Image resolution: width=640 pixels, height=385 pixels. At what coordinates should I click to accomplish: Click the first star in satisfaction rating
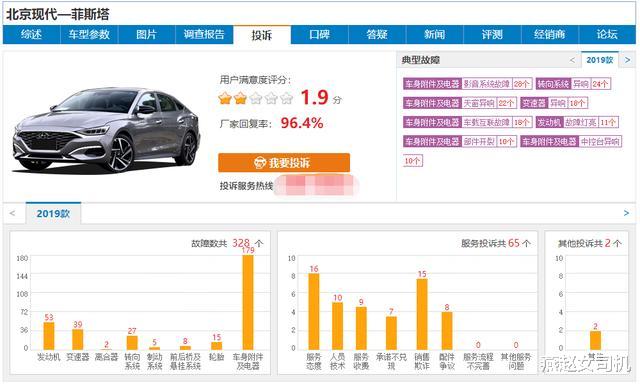coord(225,98)
